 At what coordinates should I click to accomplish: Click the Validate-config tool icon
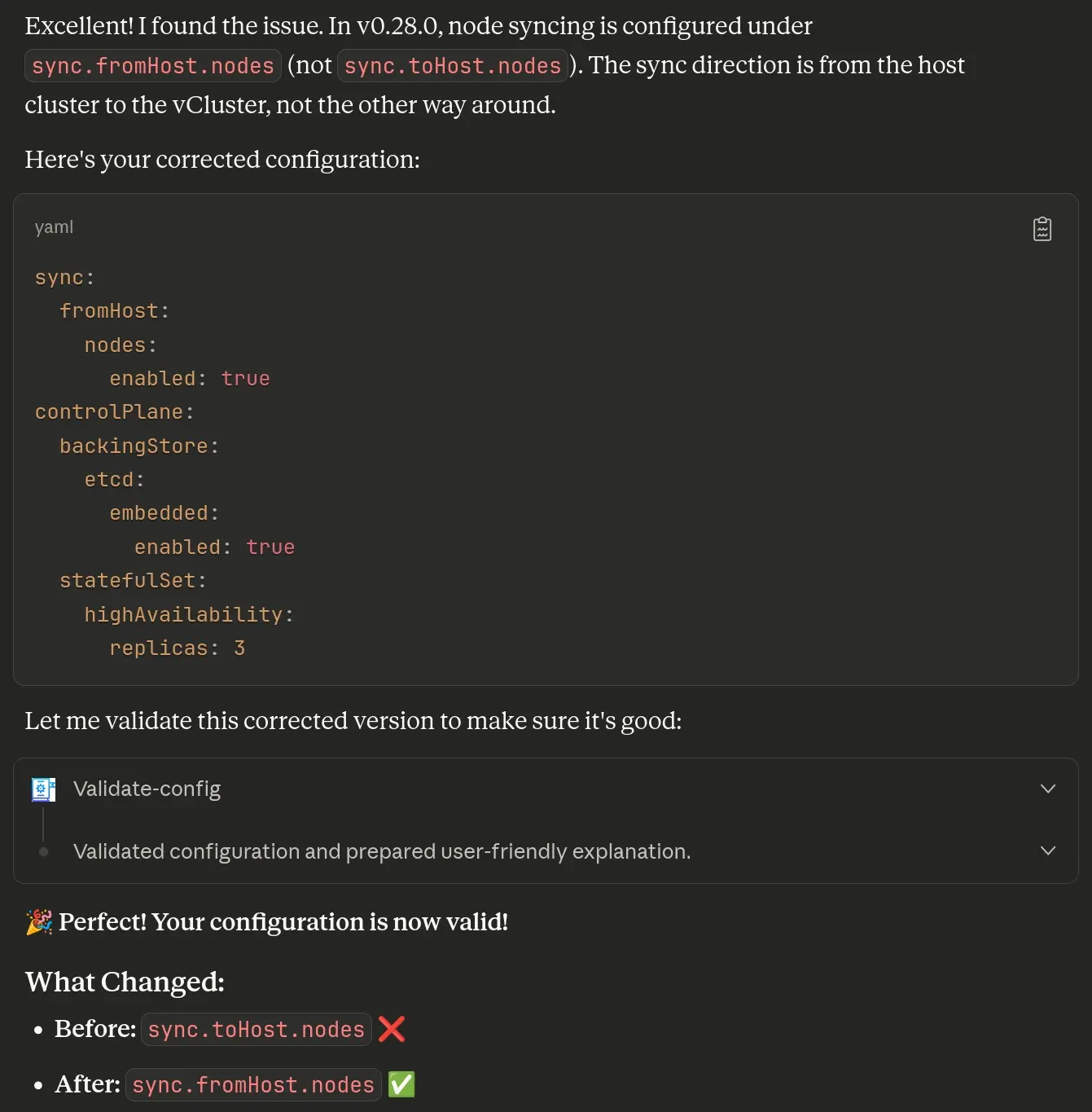tap(43, 789)
